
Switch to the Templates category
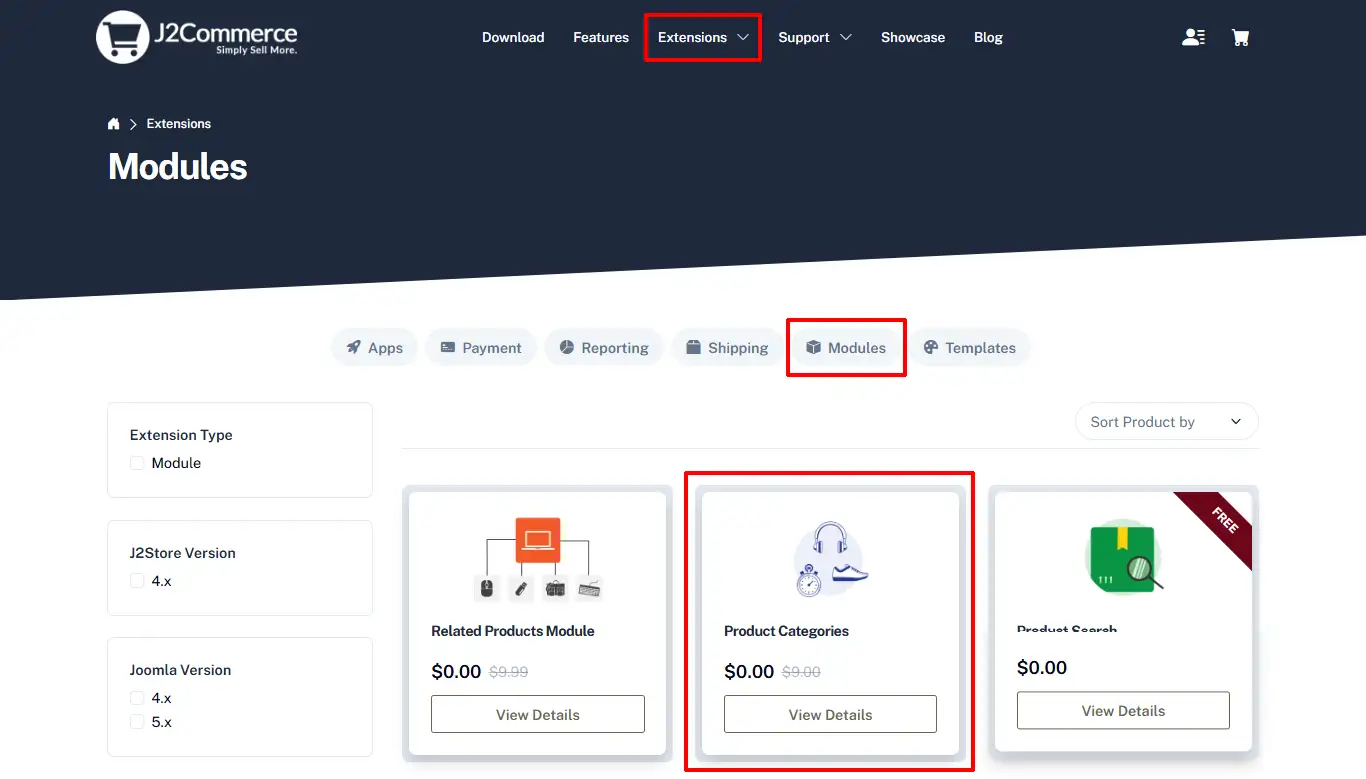tap(969, 348)
